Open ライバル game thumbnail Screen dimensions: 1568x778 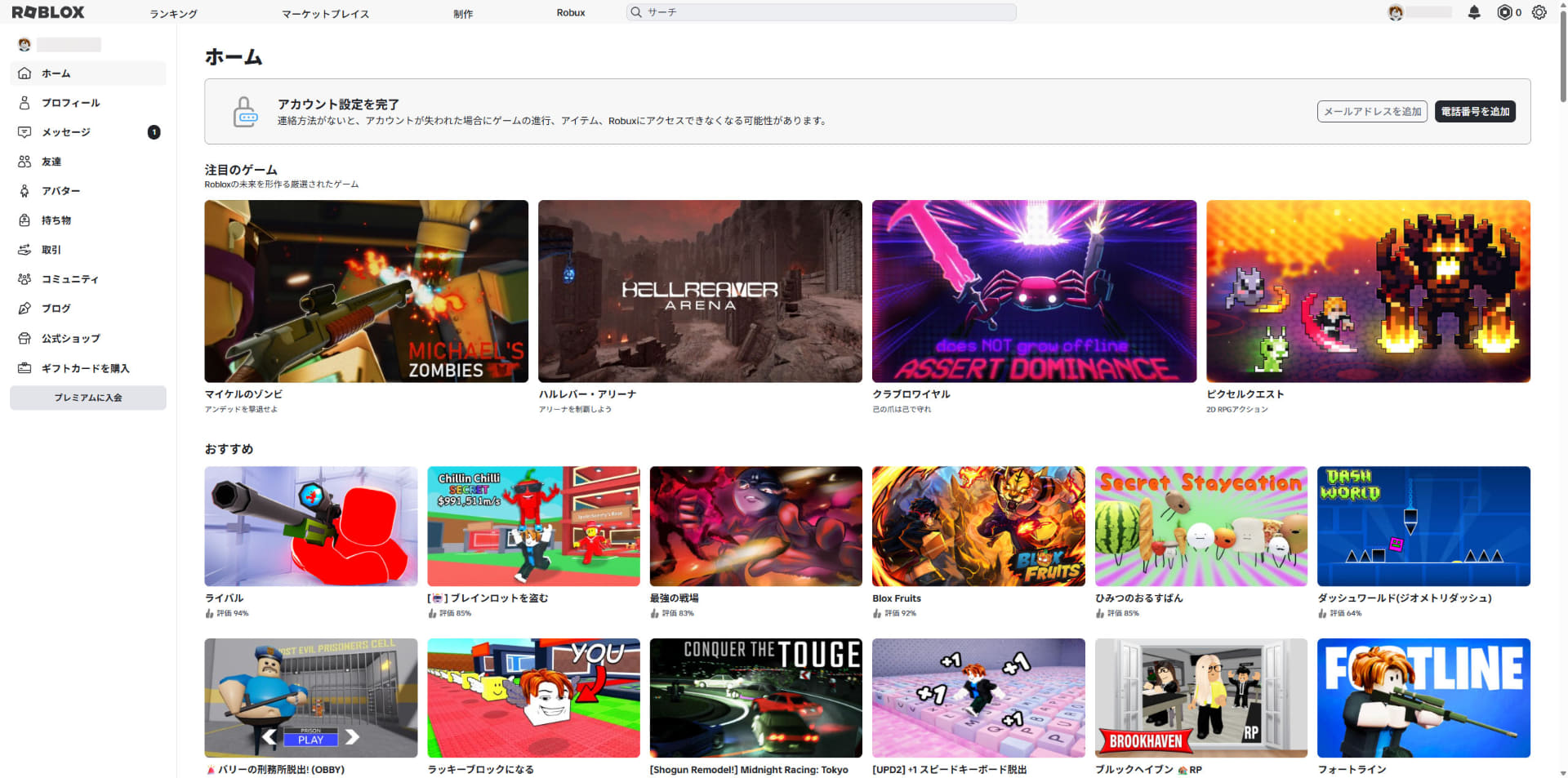(x=311, y=527)
